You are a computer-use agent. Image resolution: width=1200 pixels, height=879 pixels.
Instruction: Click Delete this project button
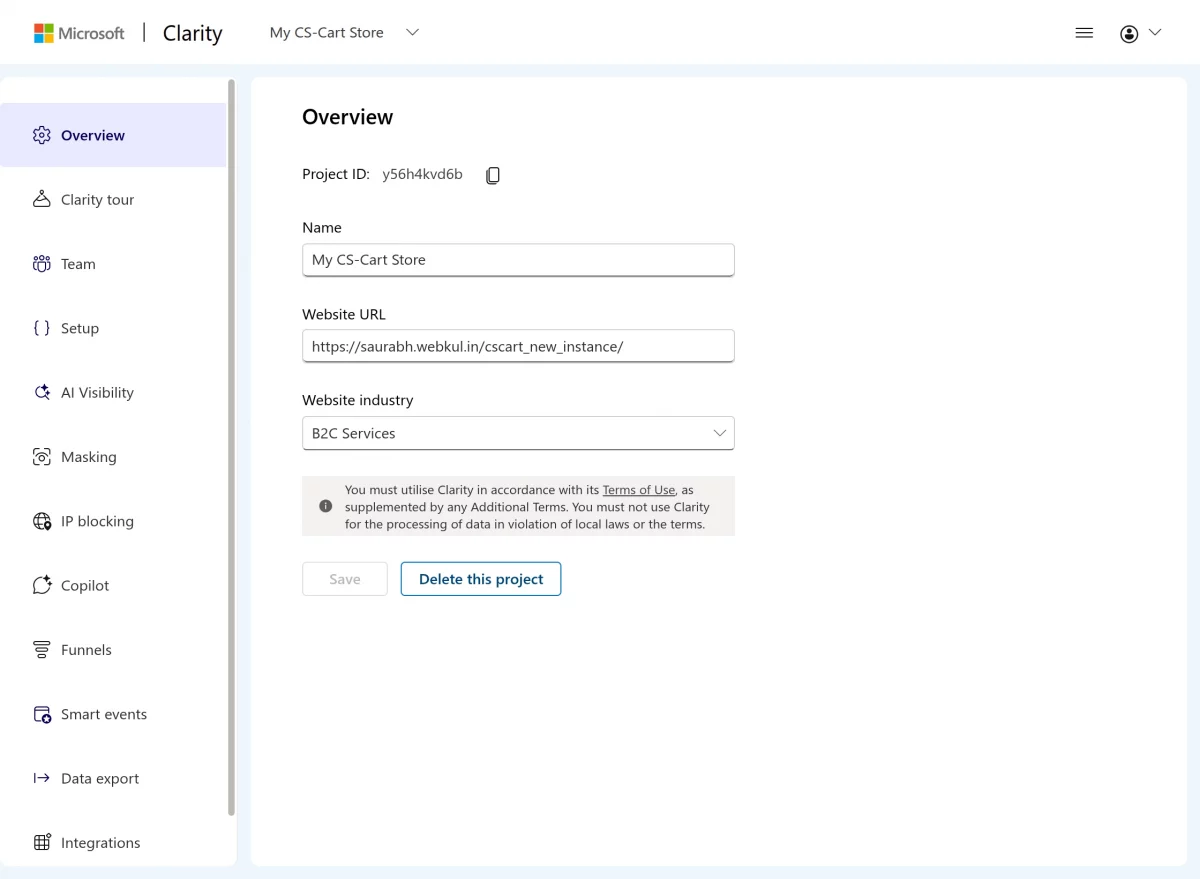point(481,579)
